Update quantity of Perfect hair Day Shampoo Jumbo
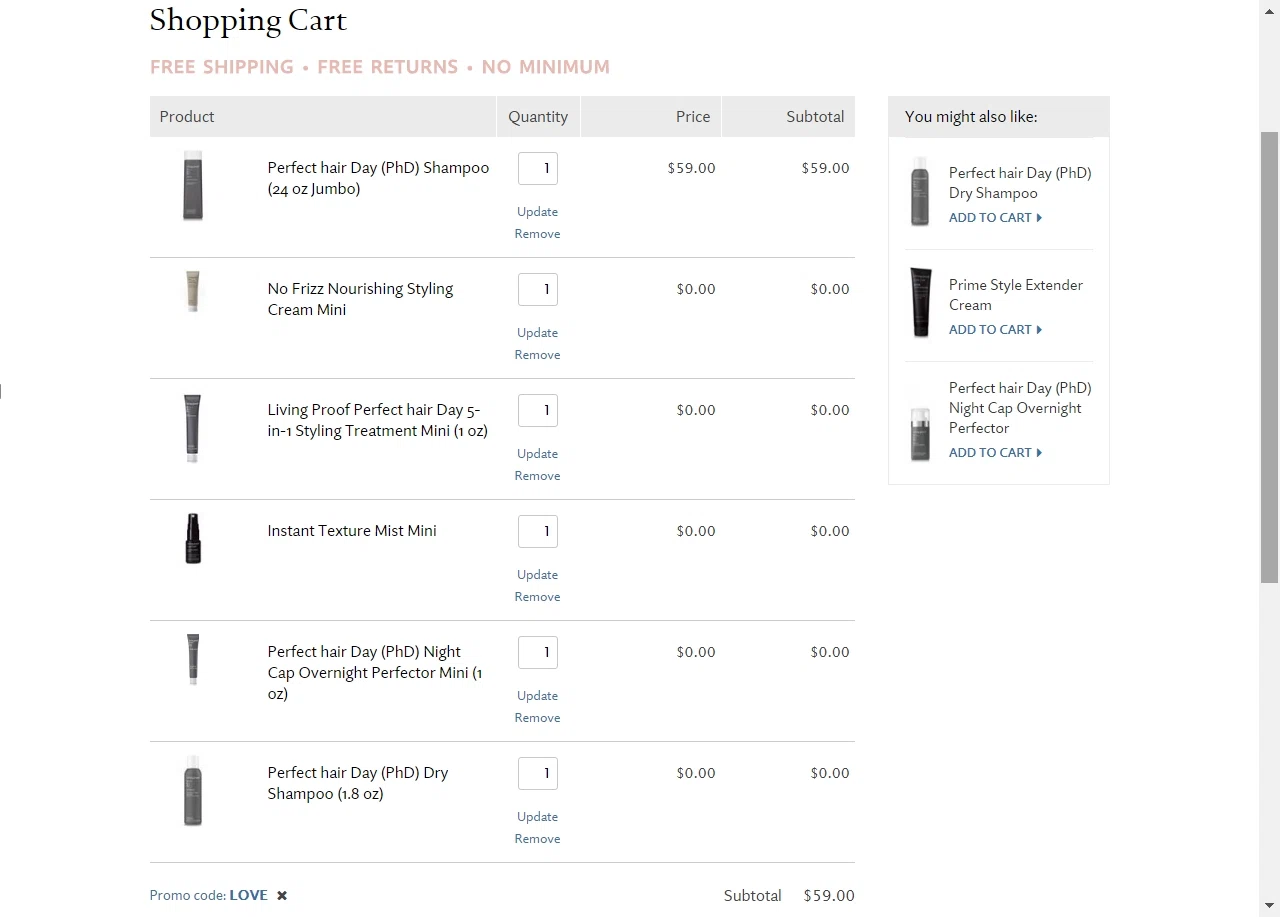Screen dimensions: 1280x917 537,212
